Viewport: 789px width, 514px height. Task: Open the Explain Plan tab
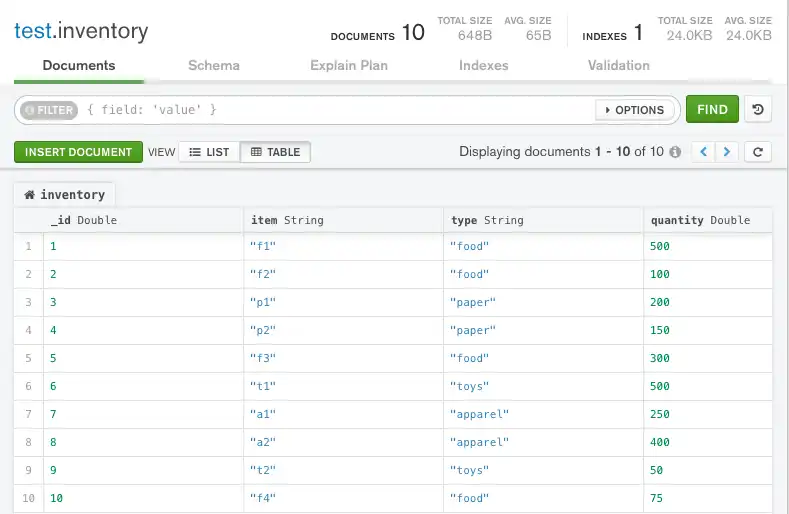(x=349, y=66)
